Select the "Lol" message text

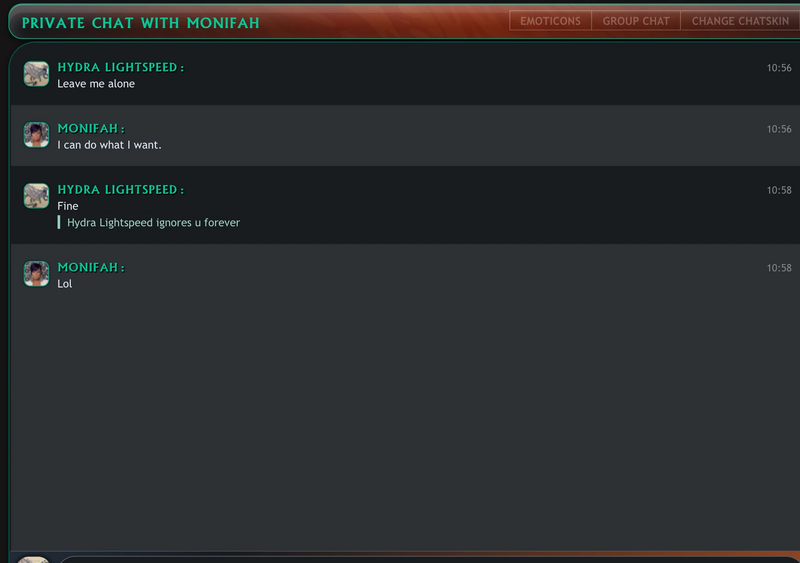(64, 284)
